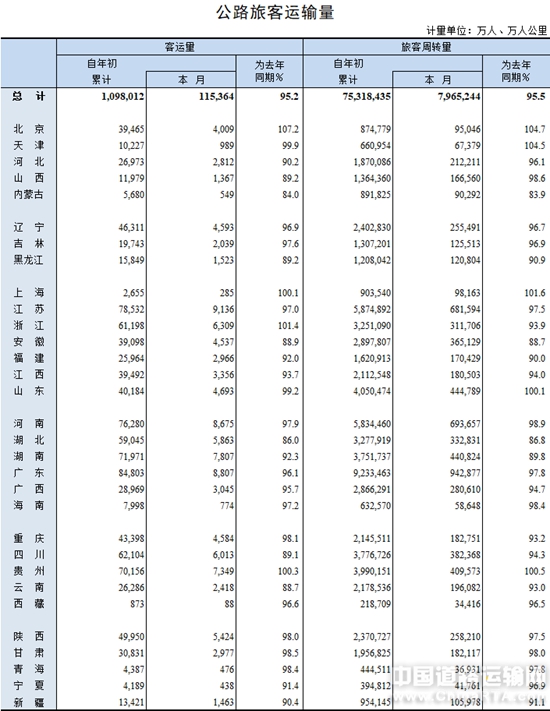Click 西藏 cumulative value 873
Viewport: 550px width, 711px height.
(x=137, y=604)
